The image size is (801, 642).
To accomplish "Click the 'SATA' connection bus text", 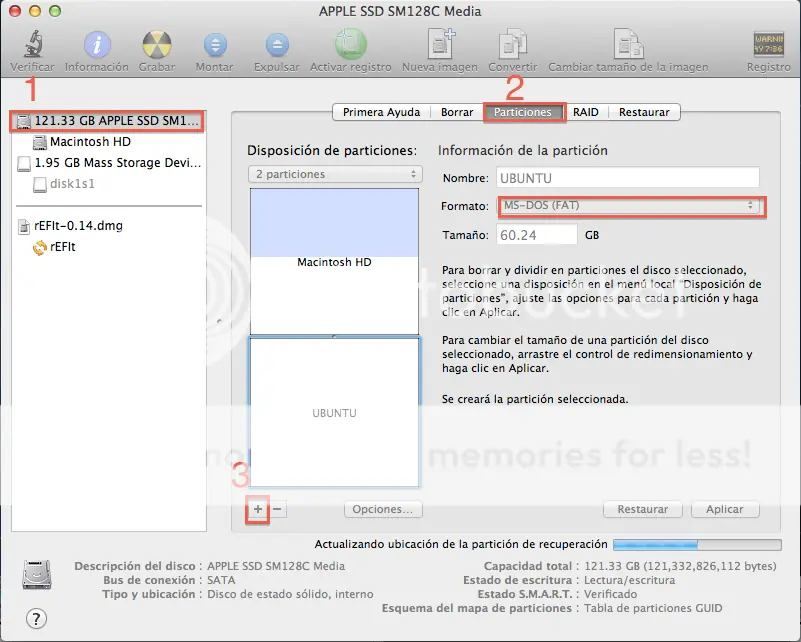I will [221, 580].
